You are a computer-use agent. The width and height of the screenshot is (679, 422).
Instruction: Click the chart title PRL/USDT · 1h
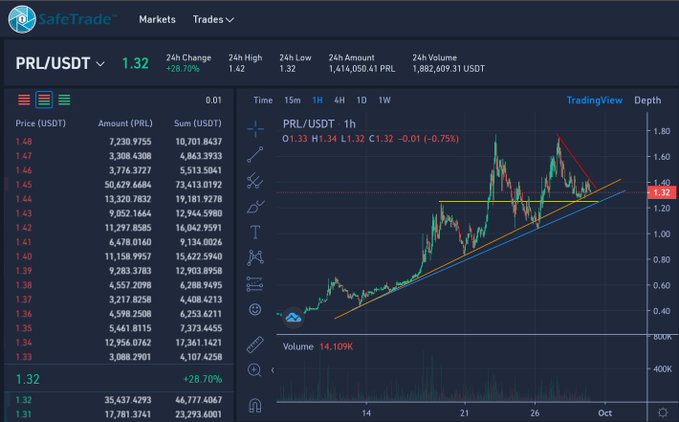(319, 124)
